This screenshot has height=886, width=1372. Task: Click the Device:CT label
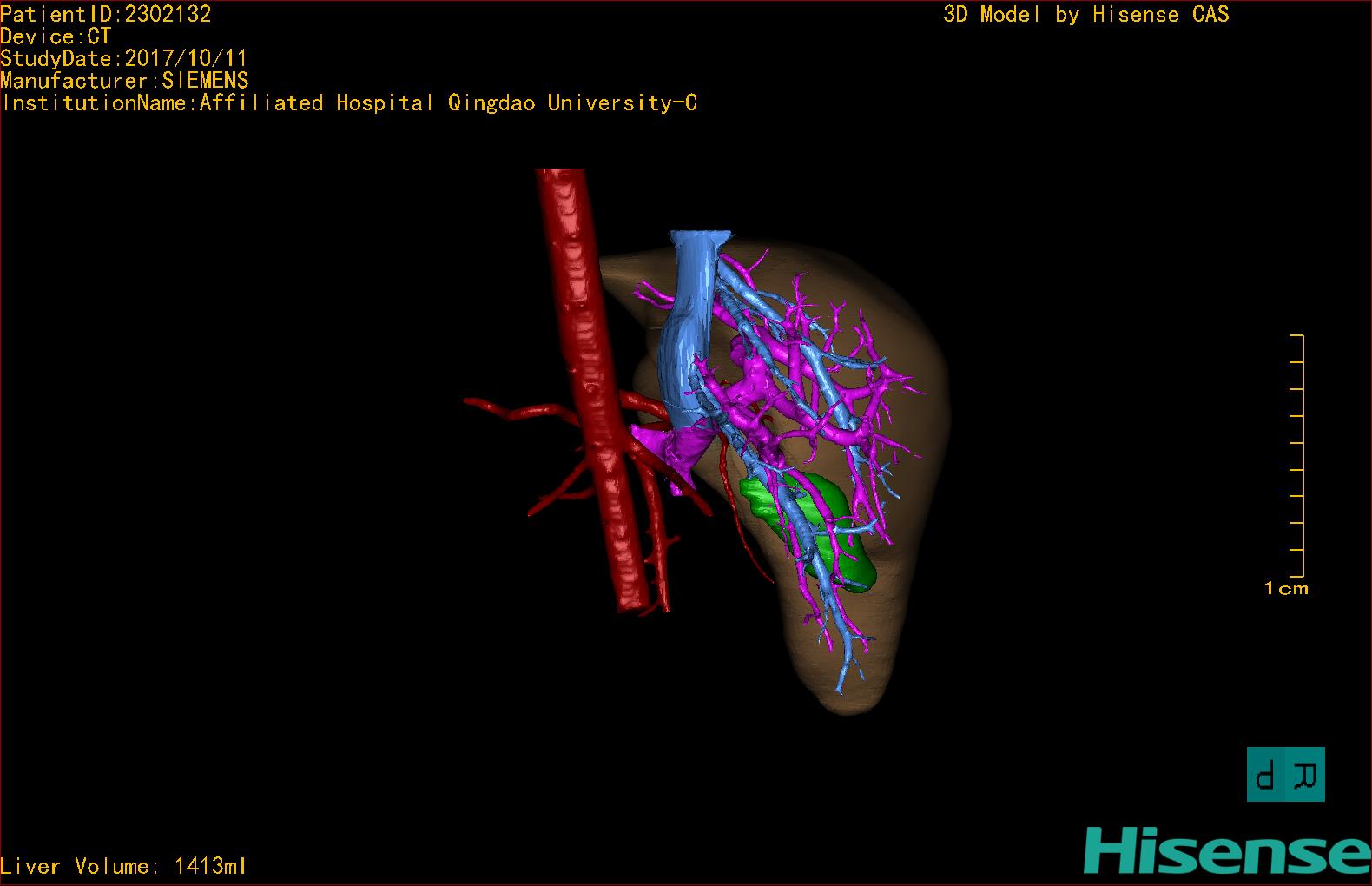coord(56,36)
